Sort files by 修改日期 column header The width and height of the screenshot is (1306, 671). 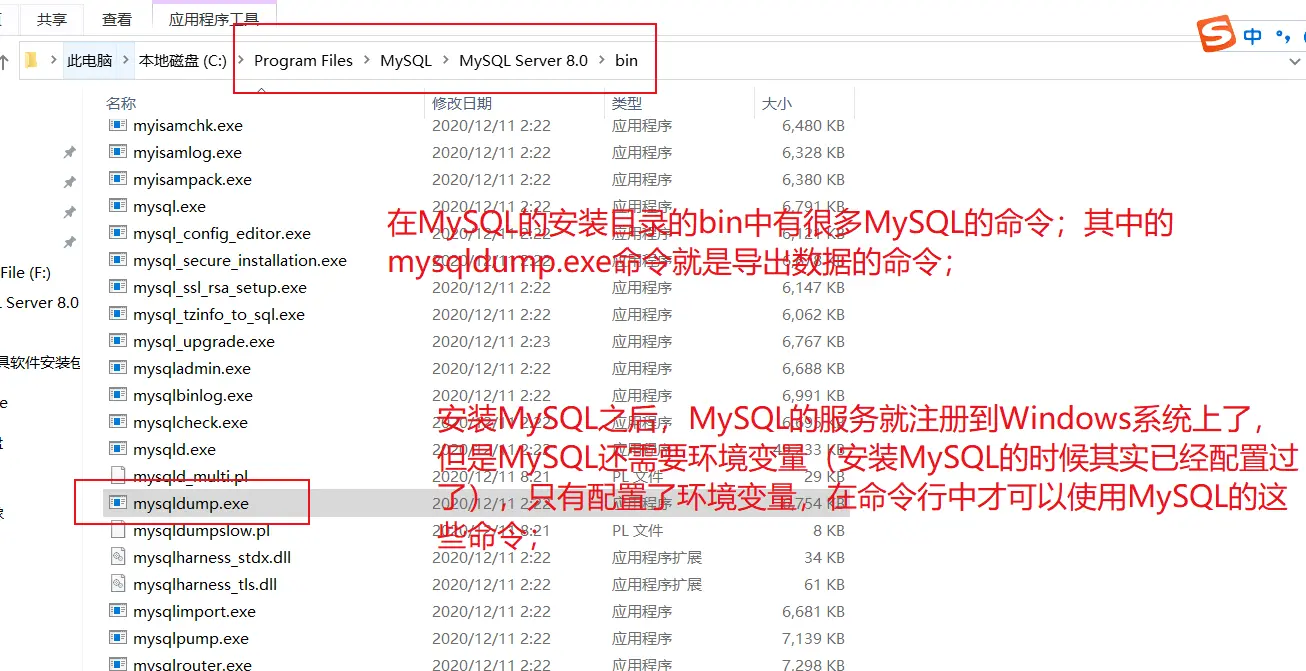[x=462, y=103]
